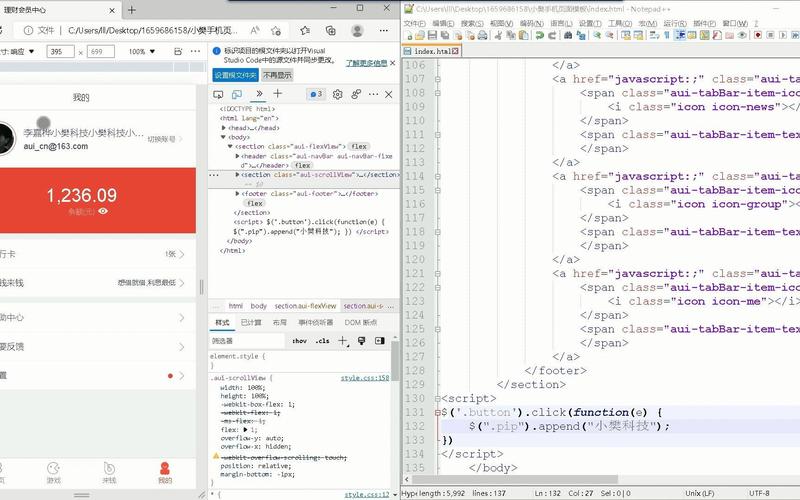Click the plus add tool icon in DevTools
This screenshot has width=800, height=500.
[x=278, y=93]
